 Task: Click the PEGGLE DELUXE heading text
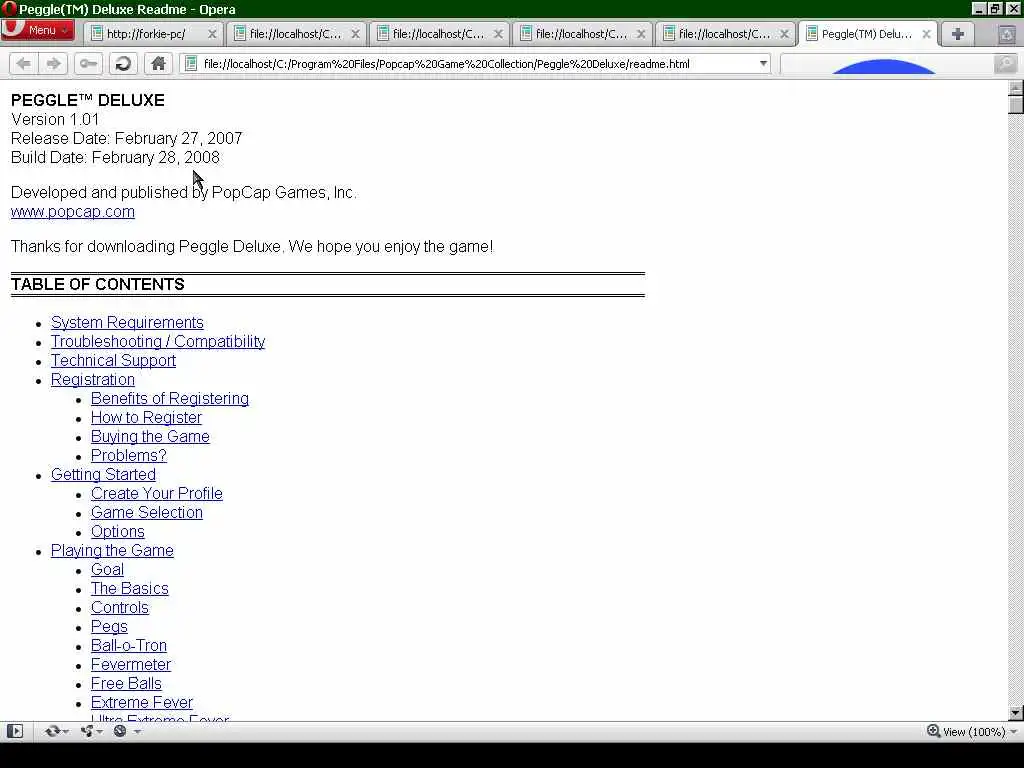click(x=88, y=100)
